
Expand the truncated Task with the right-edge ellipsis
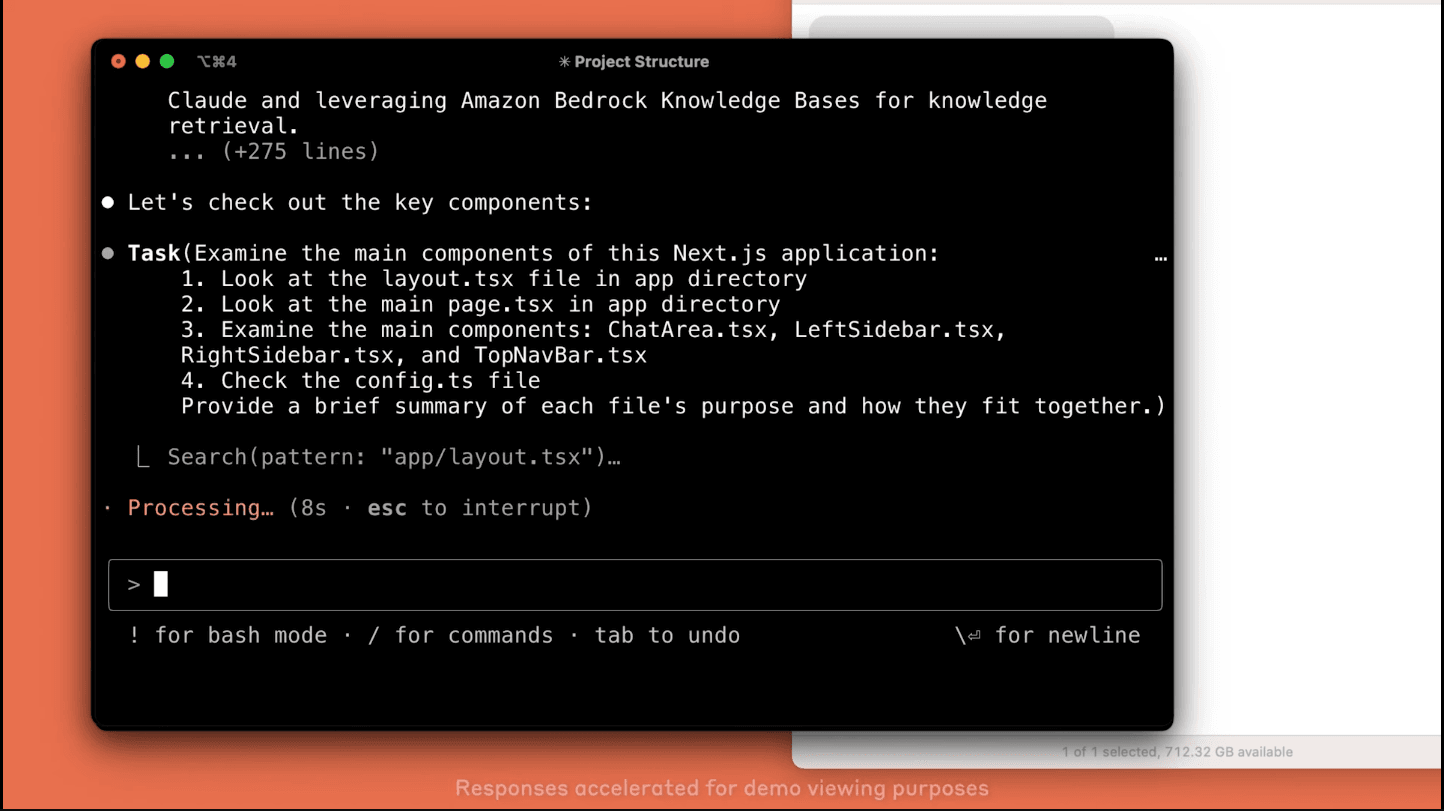point(1160,256)
